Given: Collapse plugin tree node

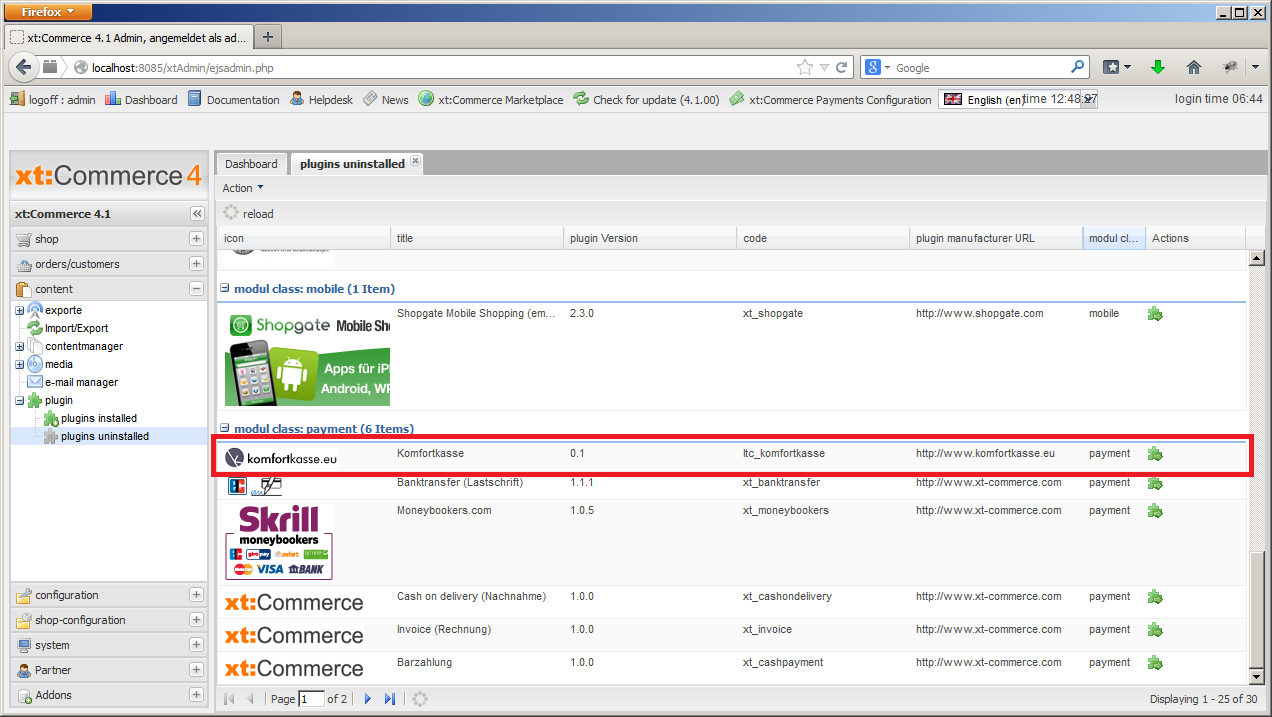Looking at the screenshot, I should (x=20, y=400).
